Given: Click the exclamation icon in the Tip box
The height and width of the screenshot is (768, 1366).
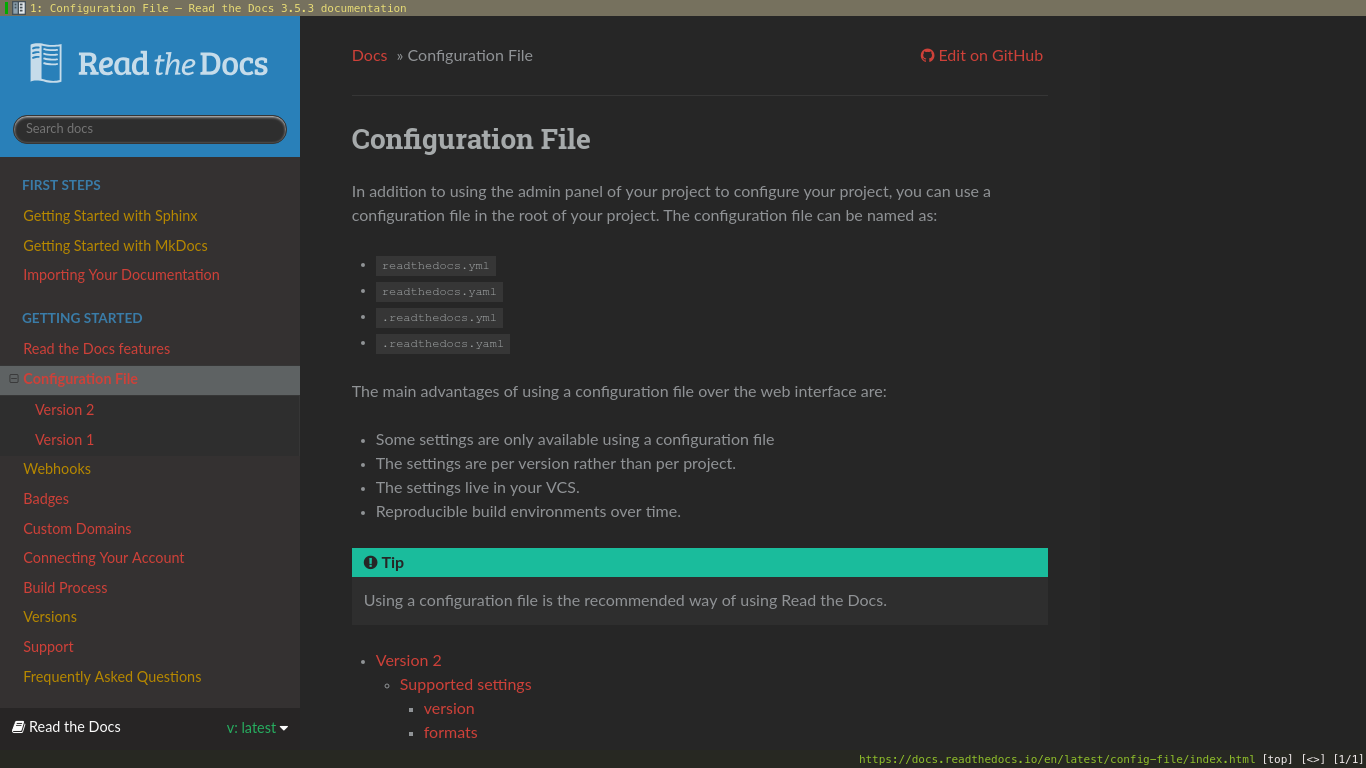Looking at the screenshot, I should [370, 563].
